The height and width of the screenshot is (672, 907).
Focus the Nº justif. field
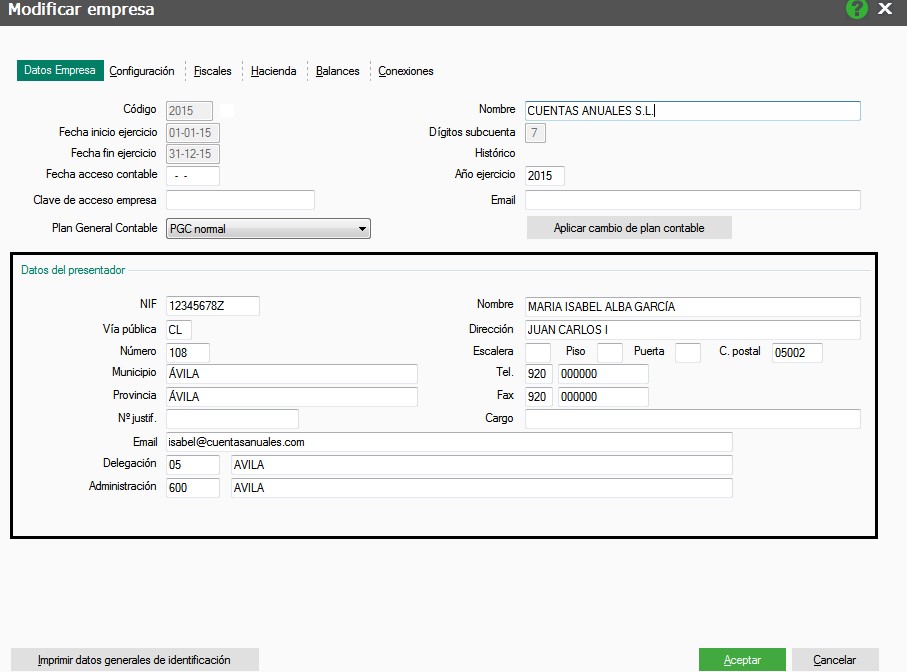(232, 419)
